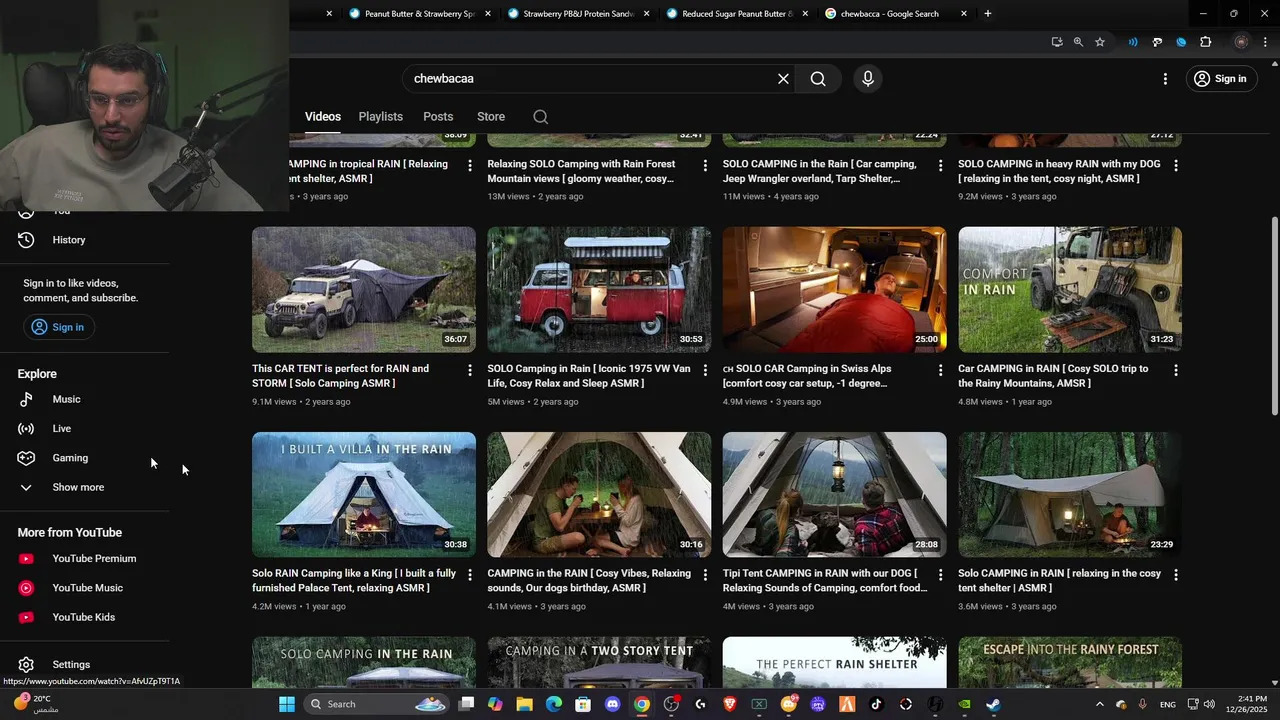Switch to the Posts tab

pos(438,117)
